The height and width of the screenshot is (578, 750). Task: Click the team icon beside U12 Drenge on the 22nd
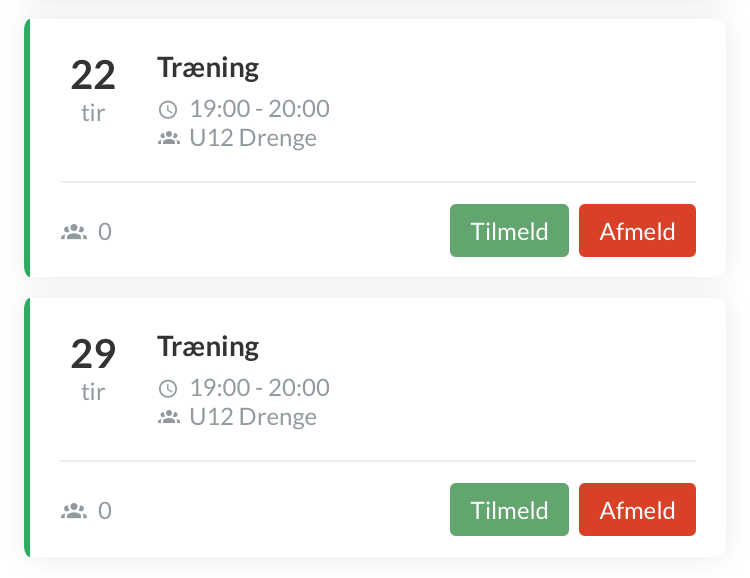pos(168,139)
